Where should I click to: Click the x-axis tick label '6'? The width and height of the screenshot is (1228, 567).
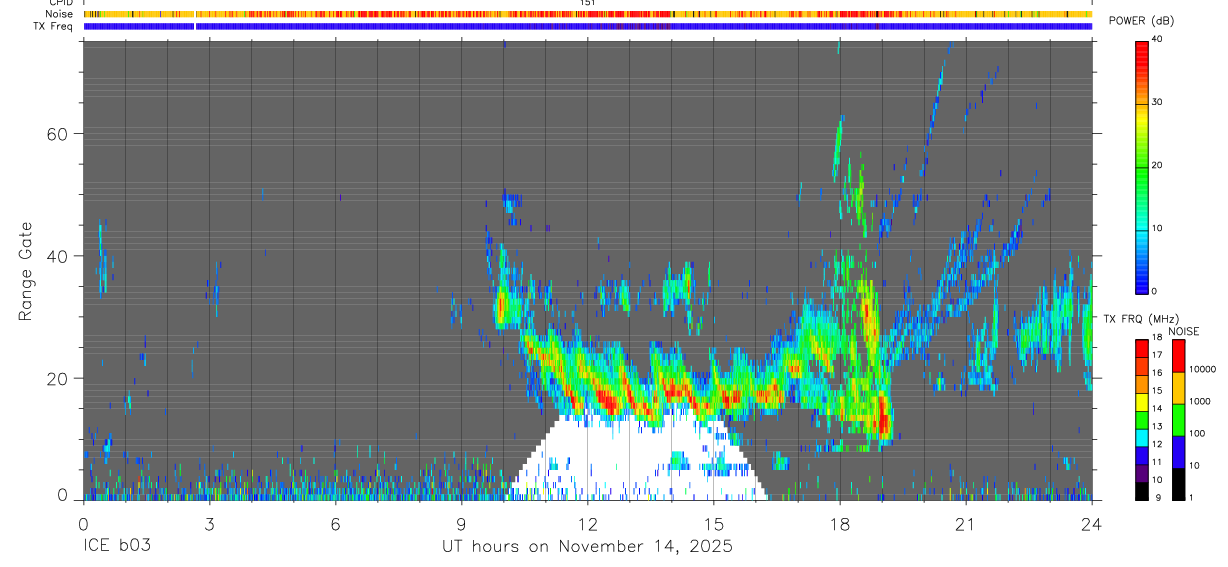(x=335, y=524)
